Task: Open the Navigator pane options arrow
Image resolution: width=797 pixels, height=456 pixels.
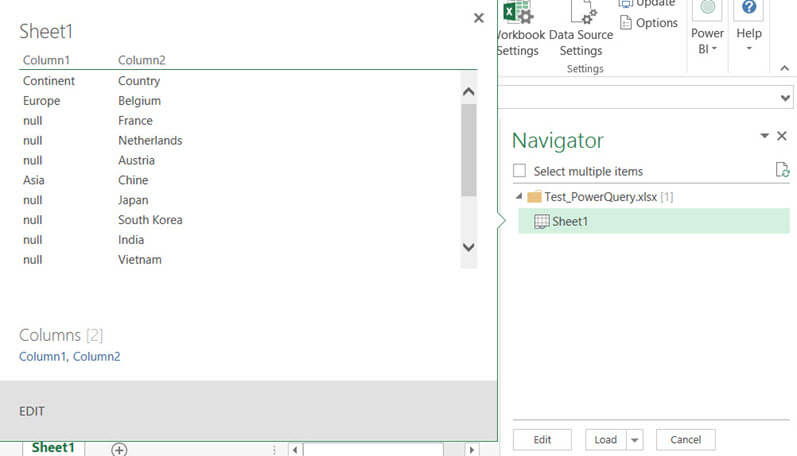Action: pyautogui.click(x=764, y=136)
